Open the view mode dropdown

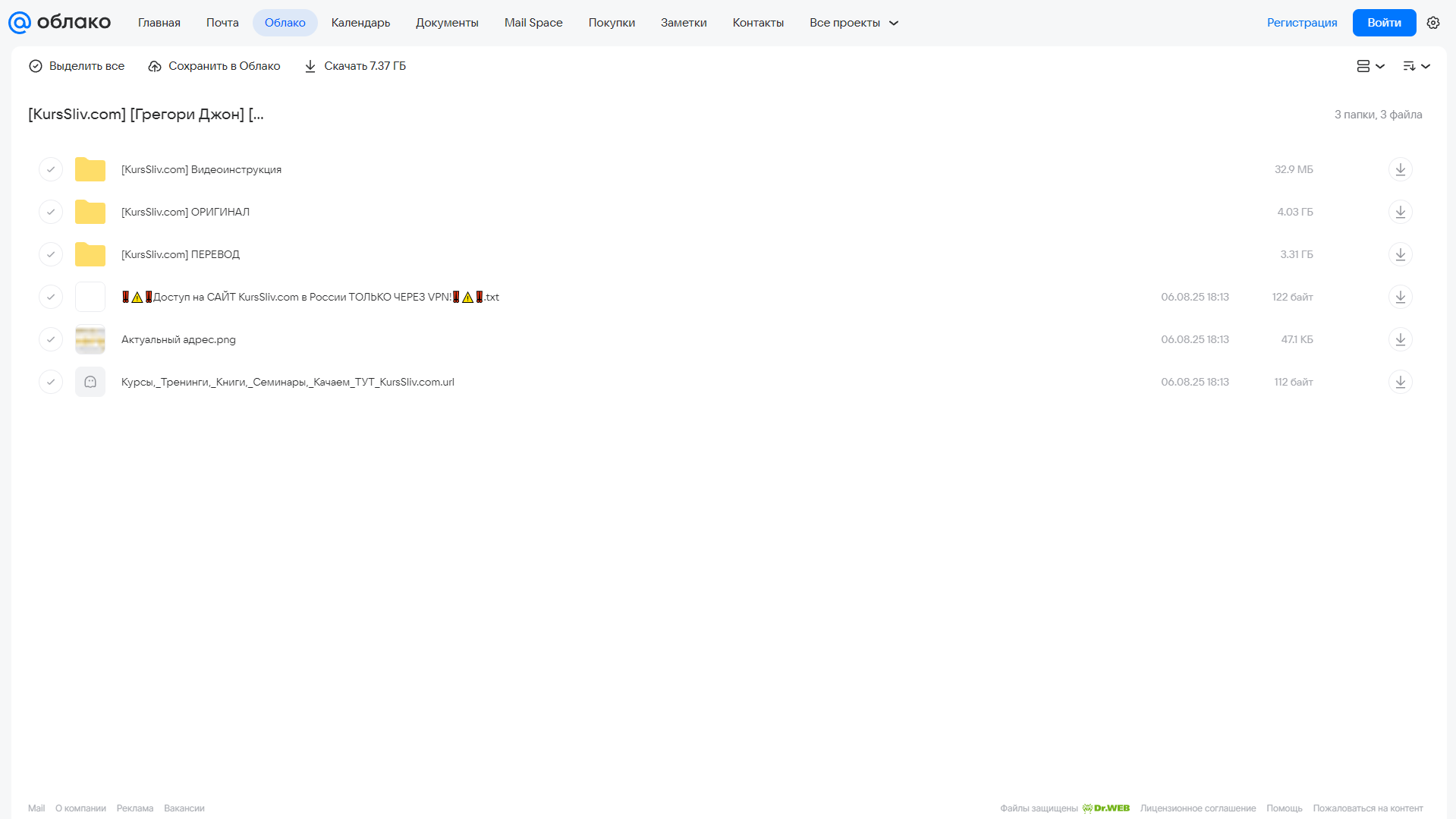1370,66
